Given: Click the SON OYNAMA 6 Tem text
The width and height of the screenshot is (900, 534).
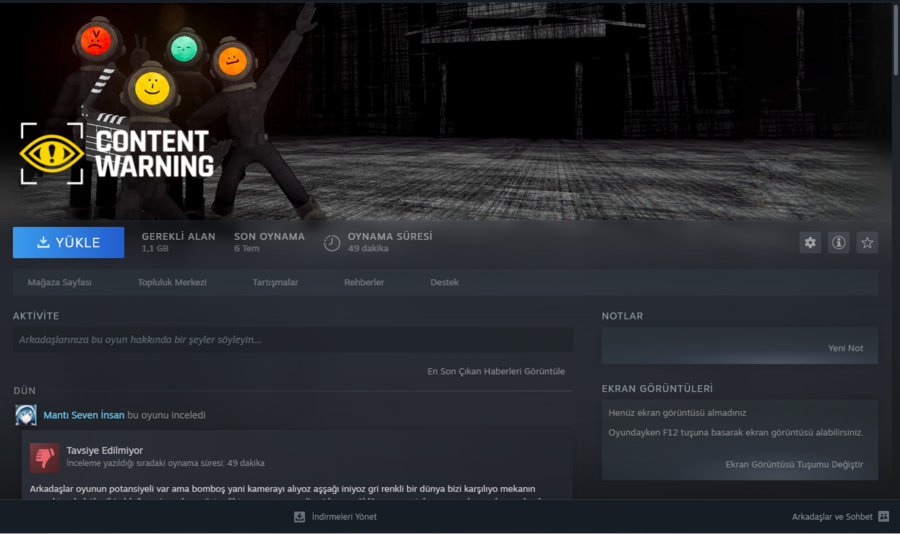Looking at the screenshot, I should tap(269, 242).
